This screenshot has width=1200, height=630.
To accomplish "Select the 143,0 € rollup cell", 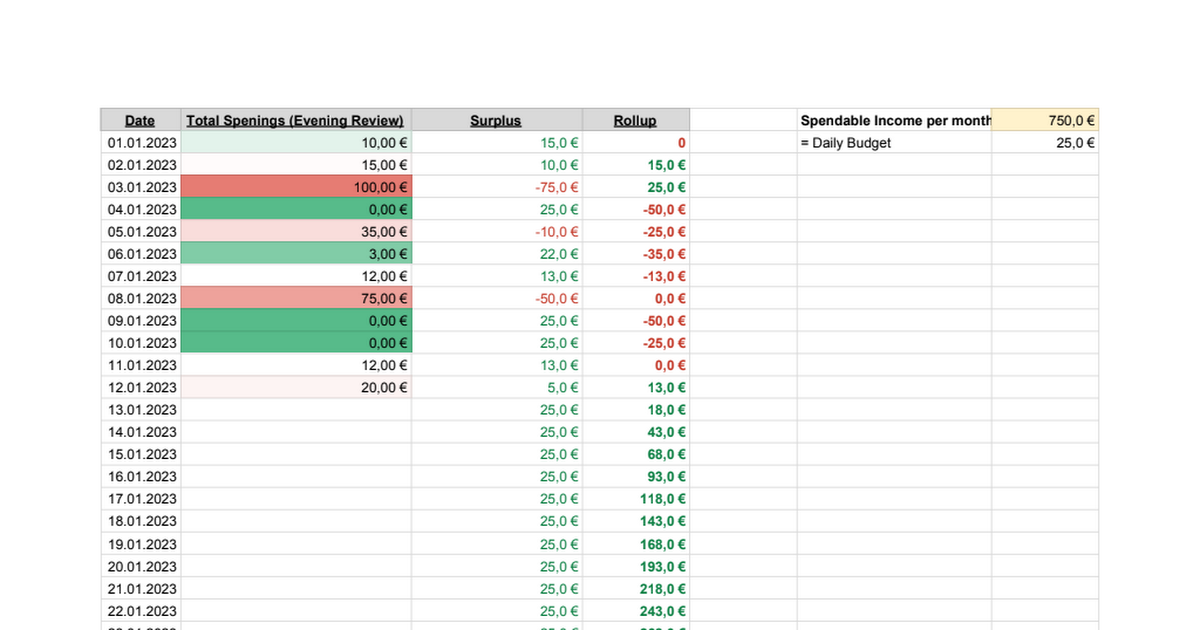I will point(635,521).
